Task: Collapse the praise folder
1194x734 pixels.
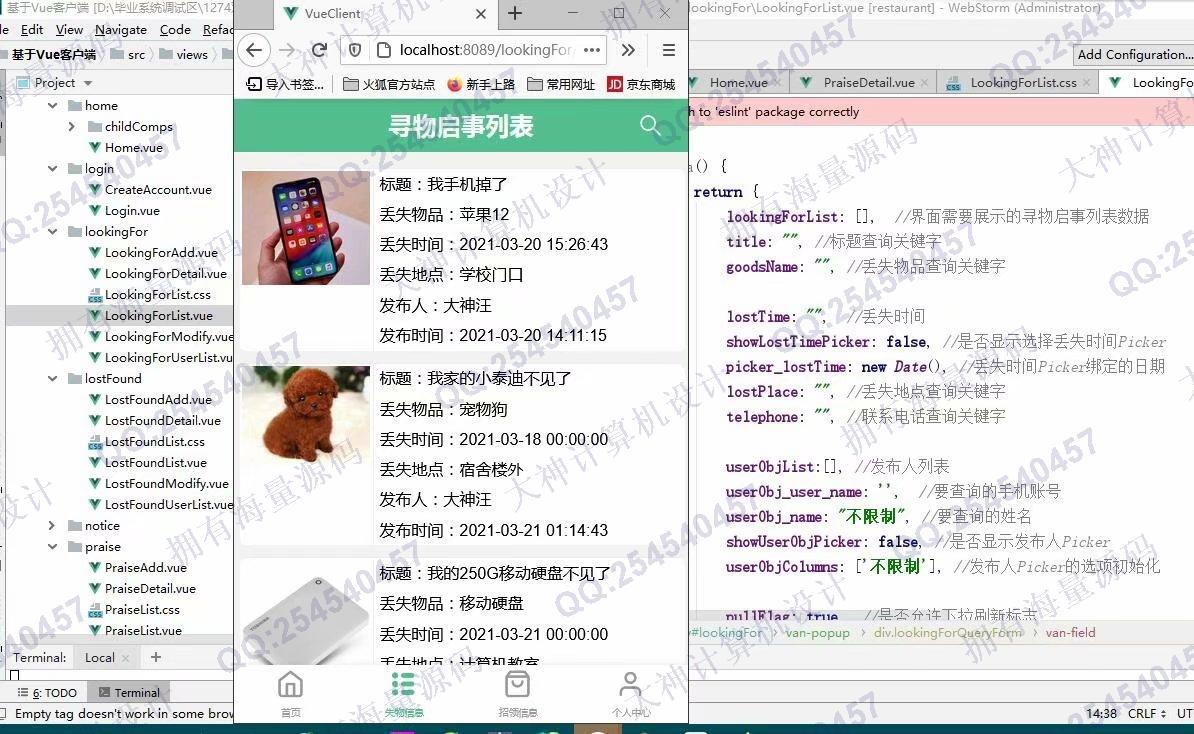Action: [53, 547]
